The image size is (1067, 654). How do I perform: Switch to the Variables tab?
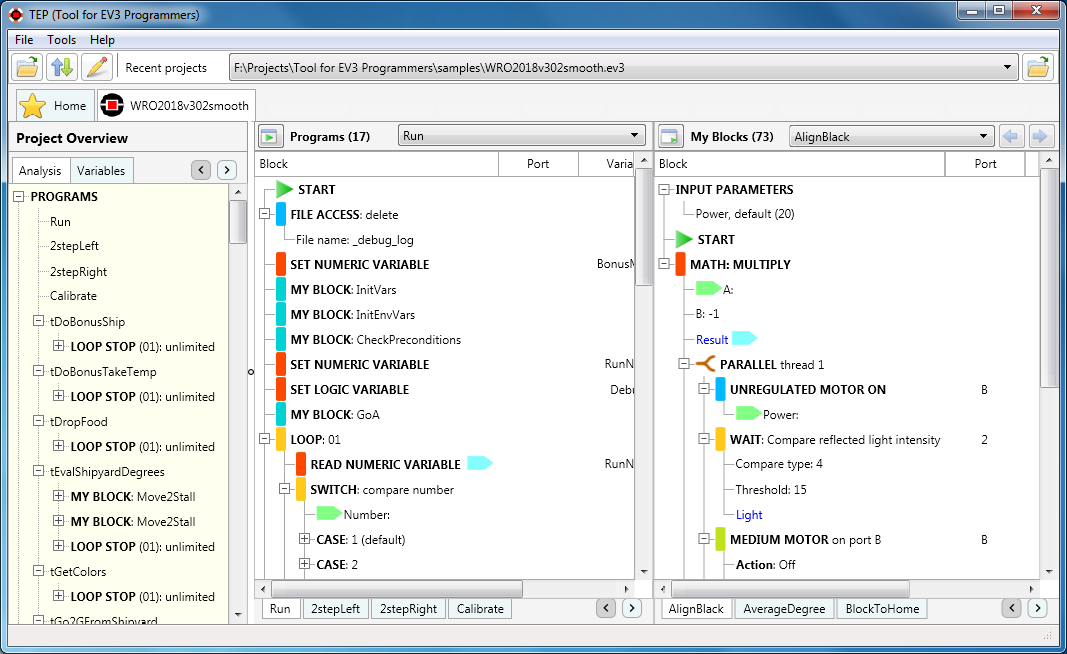pos(101,171)
